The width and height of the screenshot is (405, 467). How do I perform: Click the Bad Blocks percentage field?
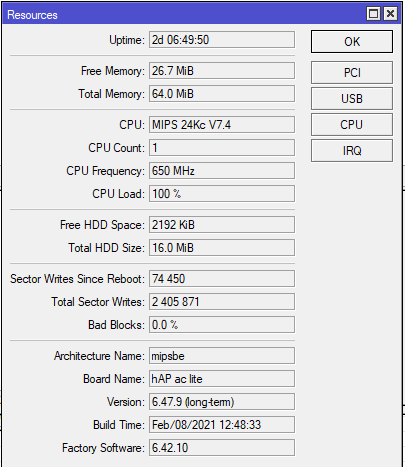pos(222,325)
